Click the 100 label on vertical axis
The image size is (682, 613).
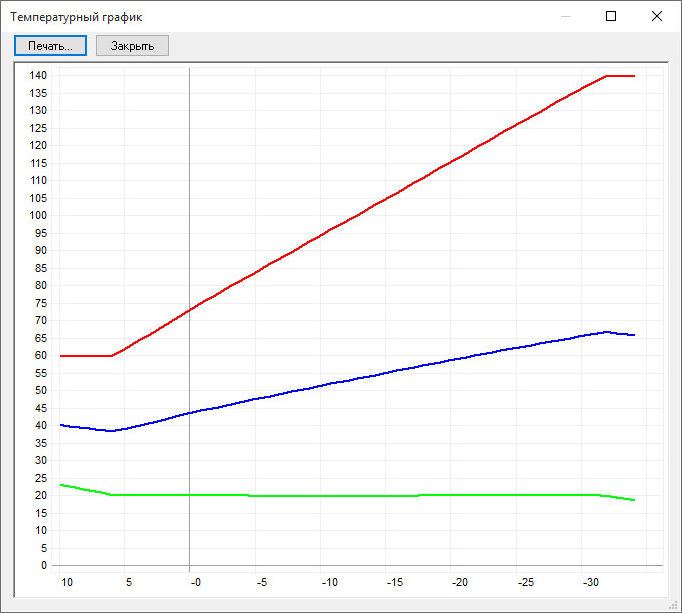[x=38, y=215]
